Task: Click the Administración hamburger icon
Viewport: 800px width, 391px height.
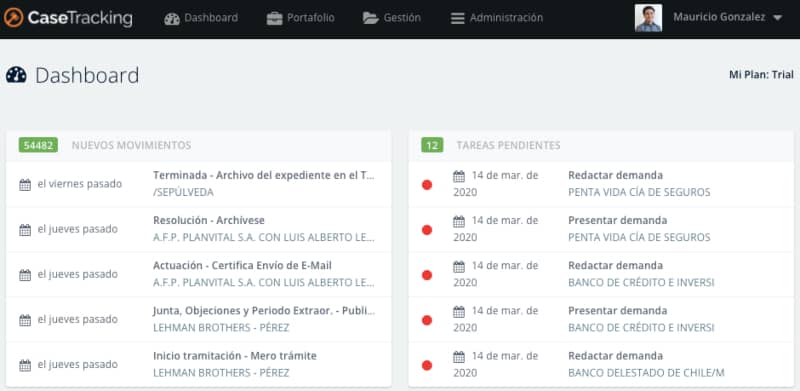Action: [458, 18]
